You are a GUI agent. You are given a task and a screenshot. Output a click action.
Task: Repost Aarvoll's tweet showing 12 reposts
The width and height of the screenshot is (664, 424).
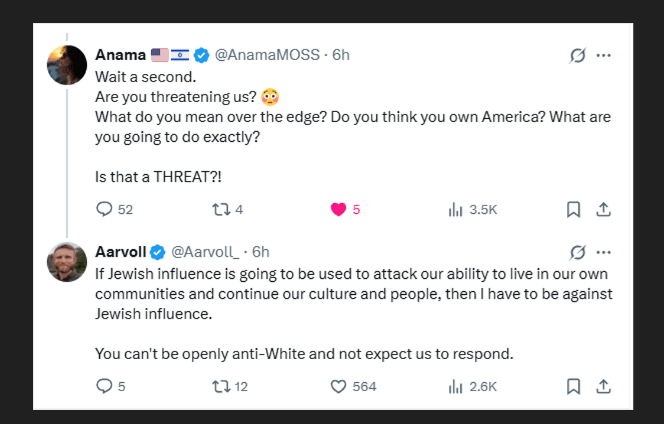click(x=221, y=386)
